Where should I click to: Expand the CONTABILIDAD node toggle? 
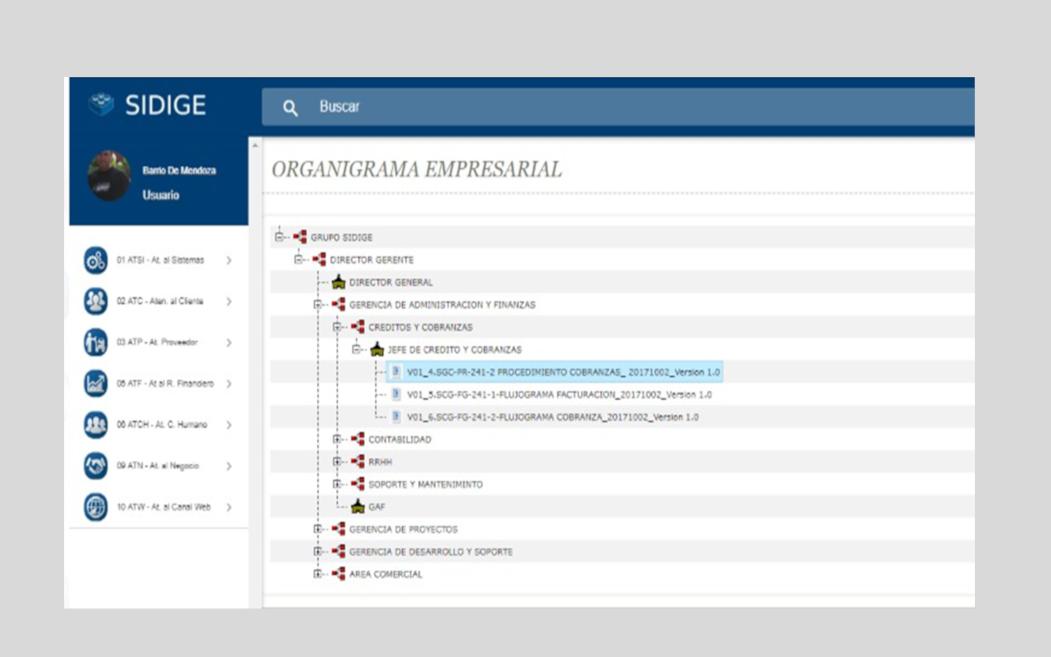[x=337, y=439]
